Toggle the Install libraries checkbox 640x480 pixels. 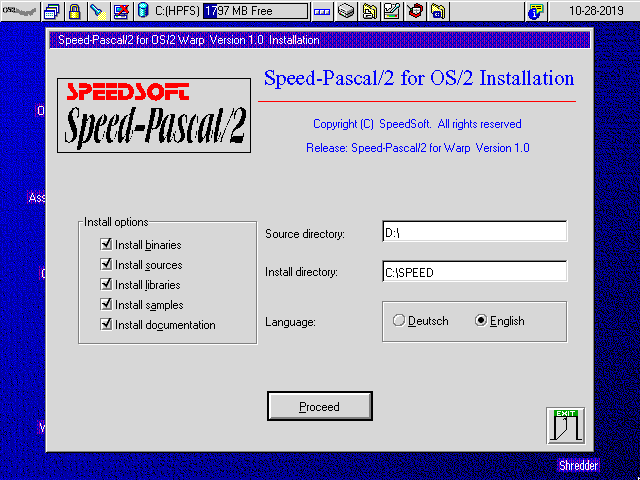[x=106, y=284]
